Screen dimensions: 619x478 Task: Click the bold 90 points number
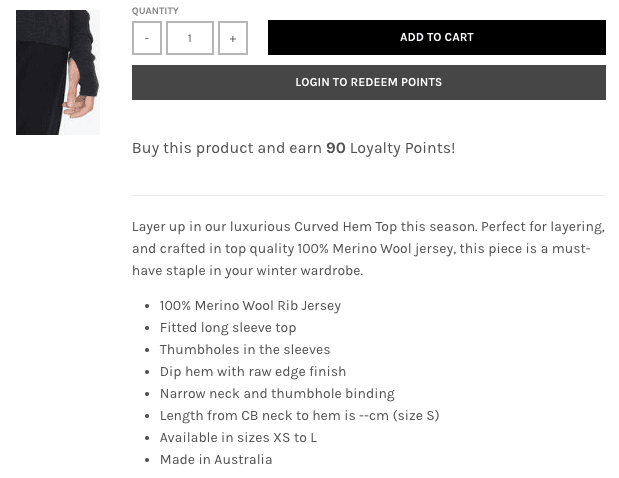(x=336, y=148)
